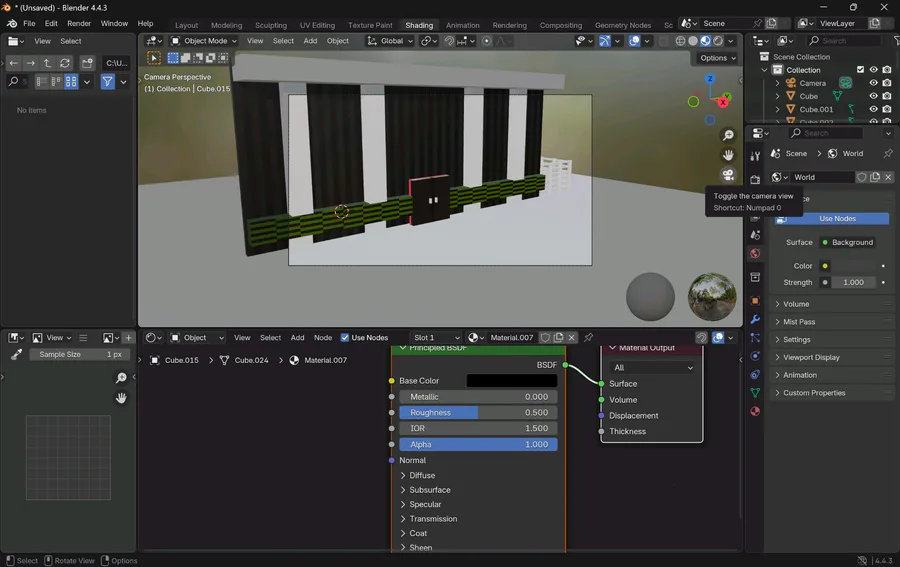Toggle the camera view icon in viewport

(728, 174)
